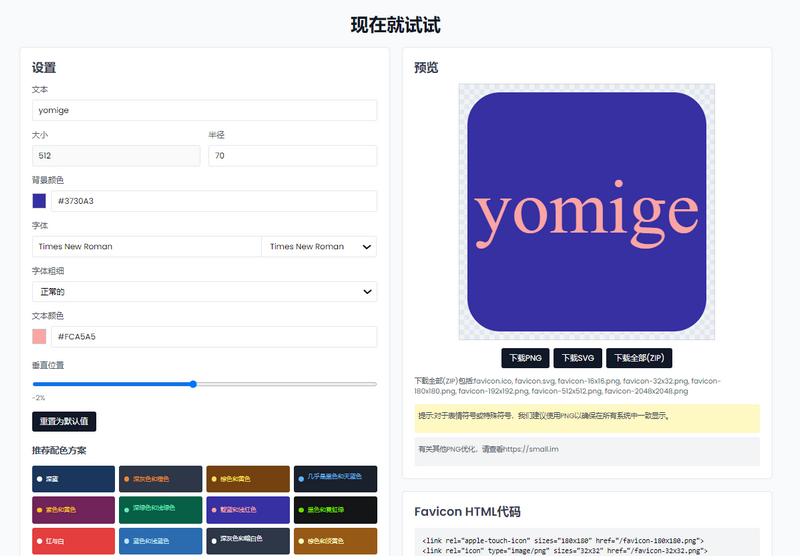Click the 半径 radius input field
Screen dimensions: 800x556
click(x=292, y=156)
